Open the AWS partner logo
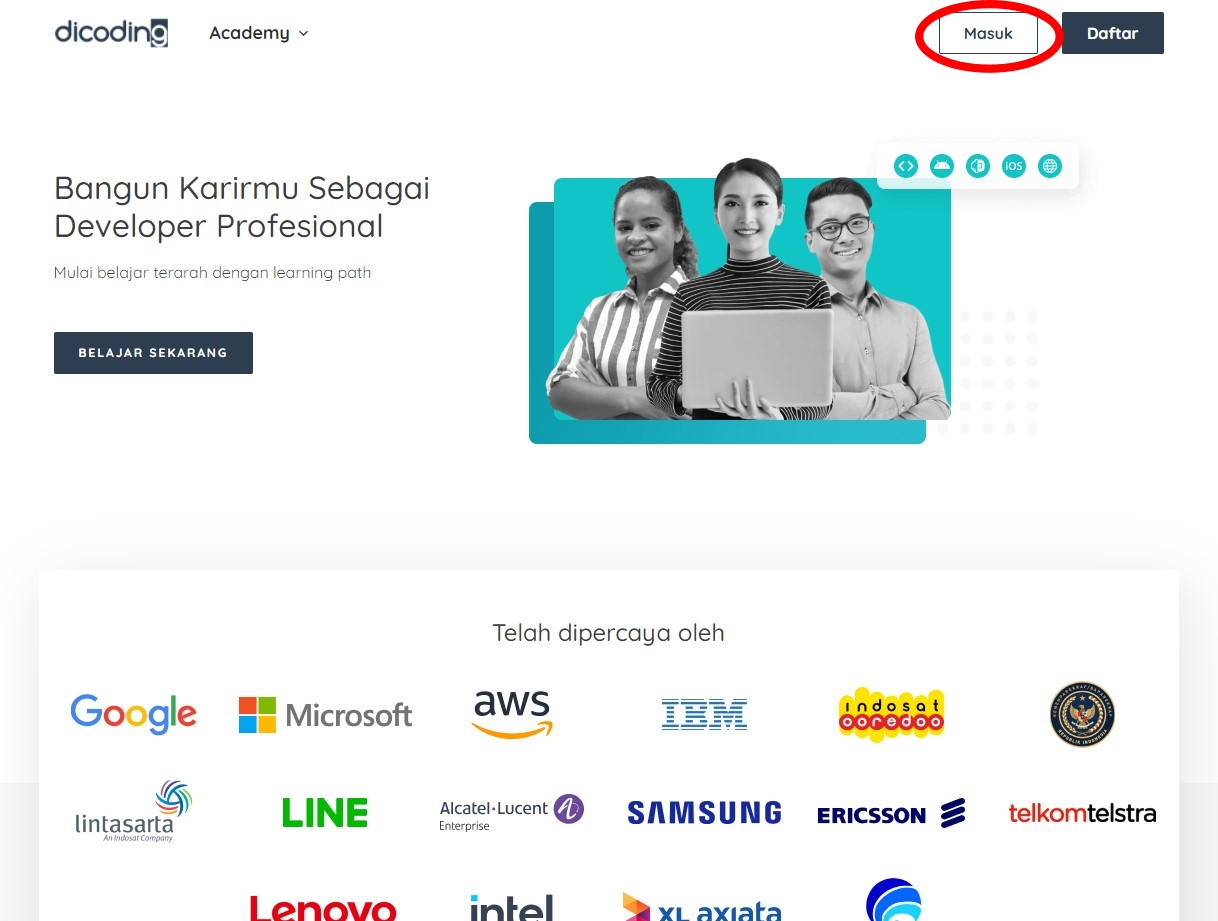 point(511,713)
